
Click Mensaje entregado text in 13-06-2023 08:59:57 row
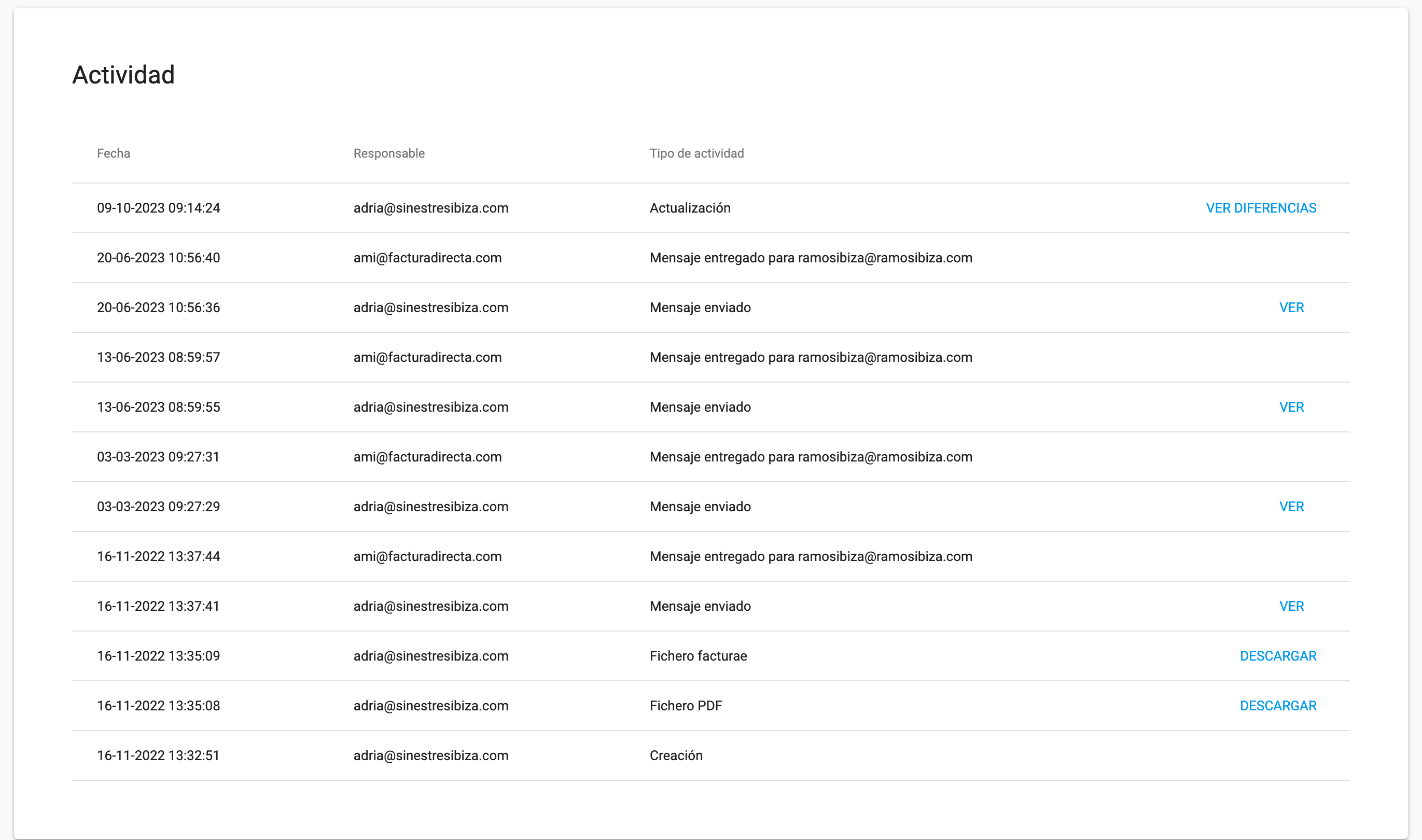(811, 358)
